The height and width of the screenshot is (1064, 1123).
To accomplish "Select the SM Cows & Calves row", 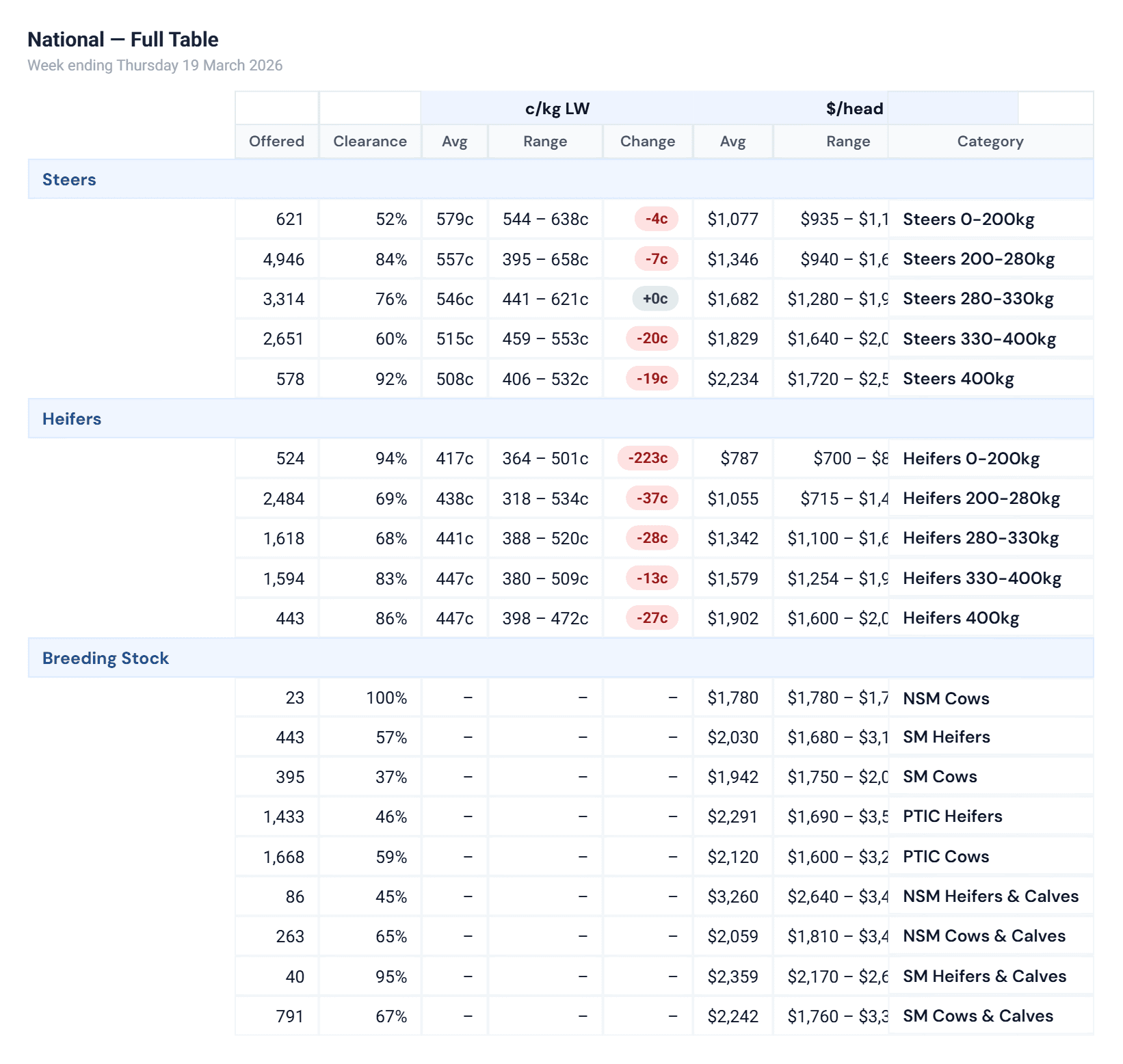I will [x=977, y=1016].
